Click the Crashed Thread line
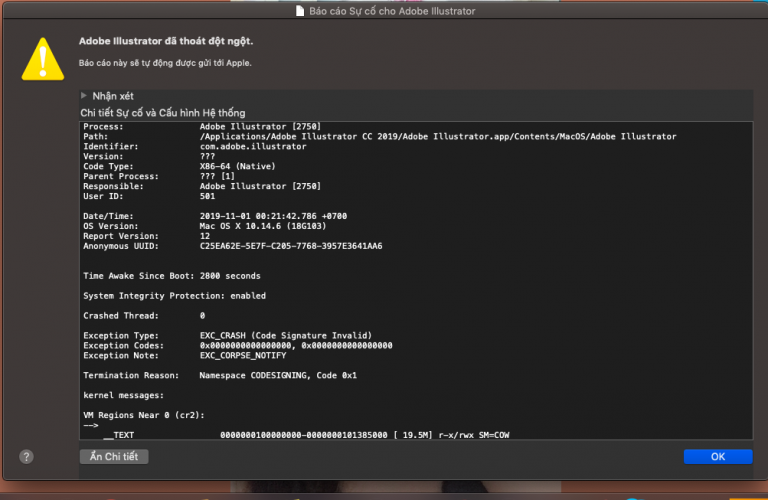 144,316
